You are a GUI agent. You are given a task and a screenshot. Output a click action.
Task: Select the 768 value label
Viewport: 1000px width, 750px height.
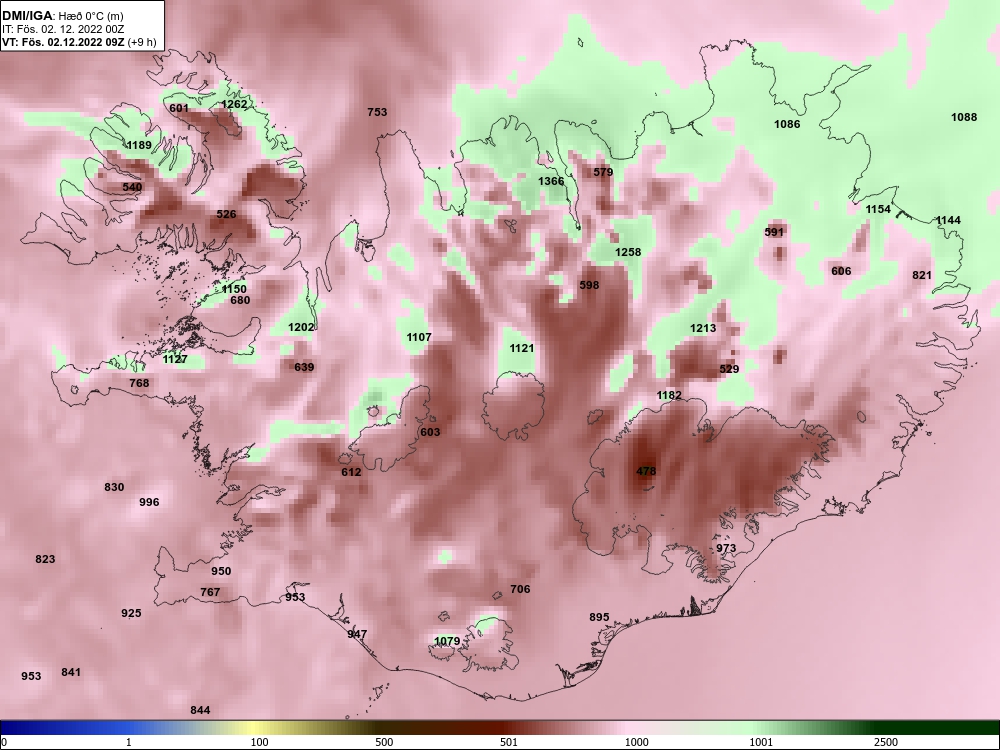[x=139, y=383]
